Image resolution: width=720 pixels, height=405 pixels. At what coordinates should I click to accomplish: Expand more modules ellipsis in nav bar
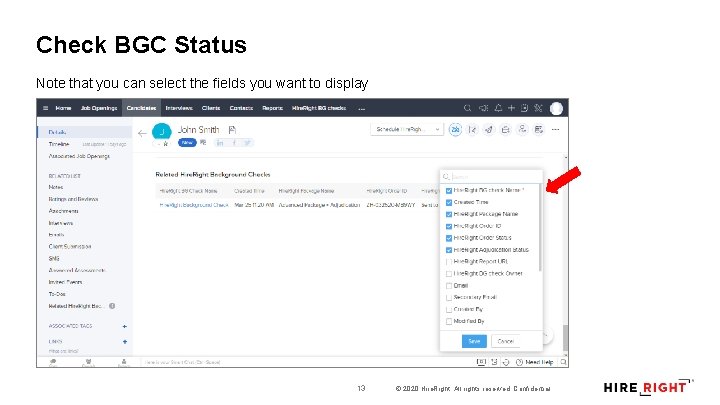click(x=362, y=109)
